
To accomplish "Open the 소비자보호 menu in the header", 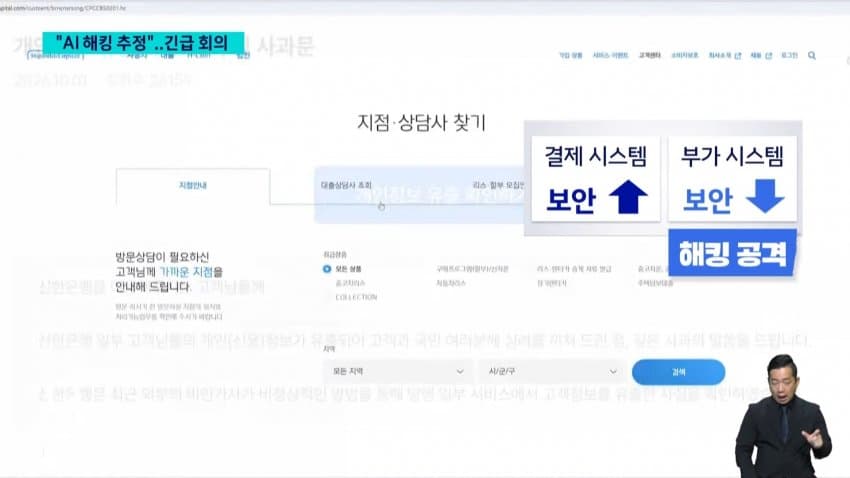I will [x=685, y=55].
